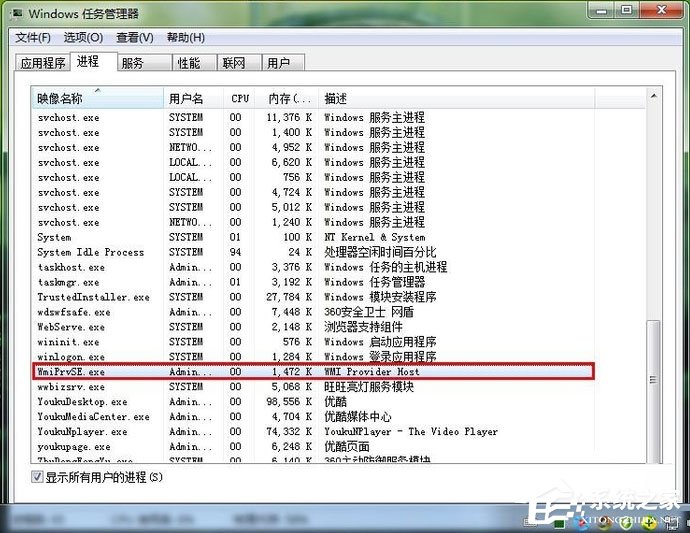This screenshot has height=533, width=690.
Task: Click the 27,784 K memory value
Action: point(289,297)
